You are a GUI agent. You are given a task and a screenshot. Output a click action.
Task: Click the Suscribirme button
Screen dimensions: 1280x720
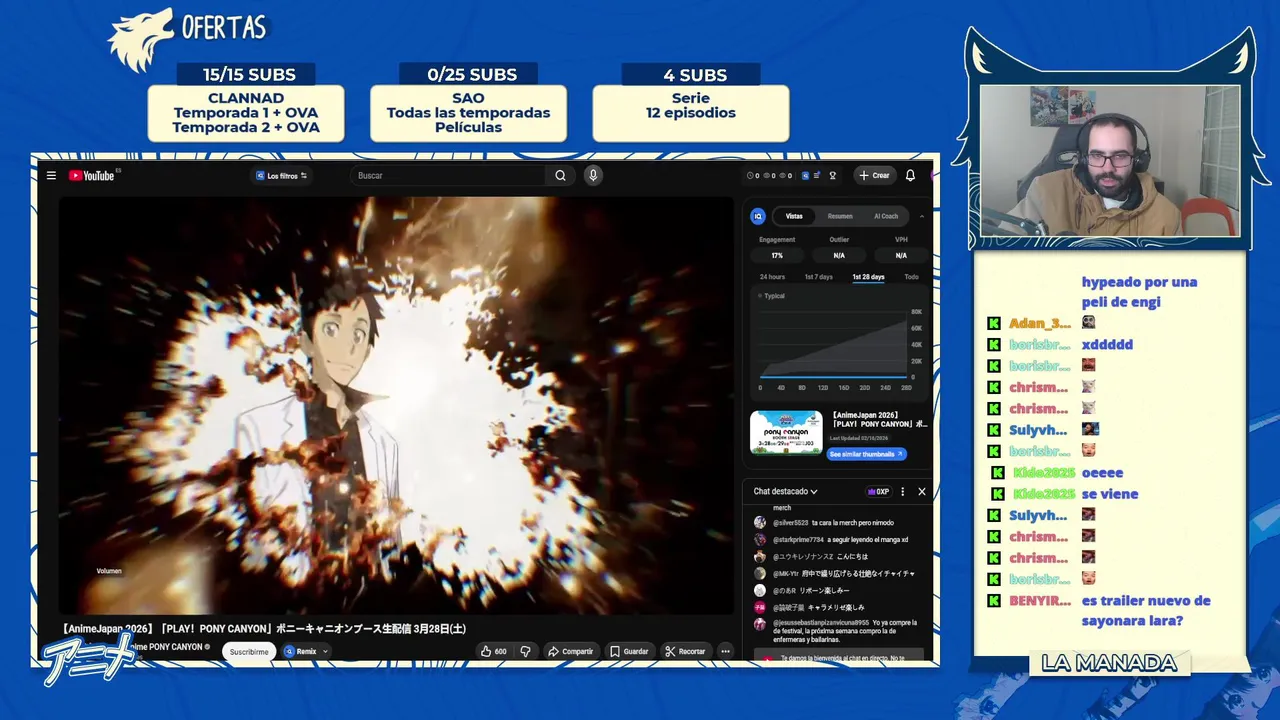click(x=249, y=651)
